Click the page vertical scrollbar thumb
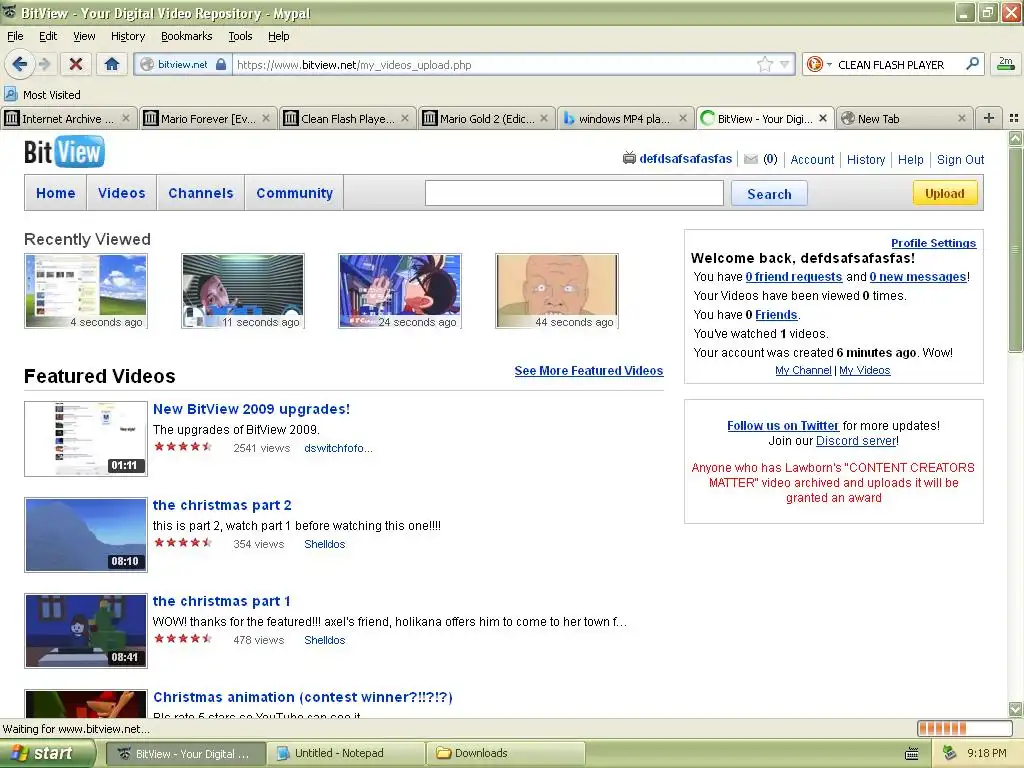The image size is (1024, 768). coord(1015,249)
